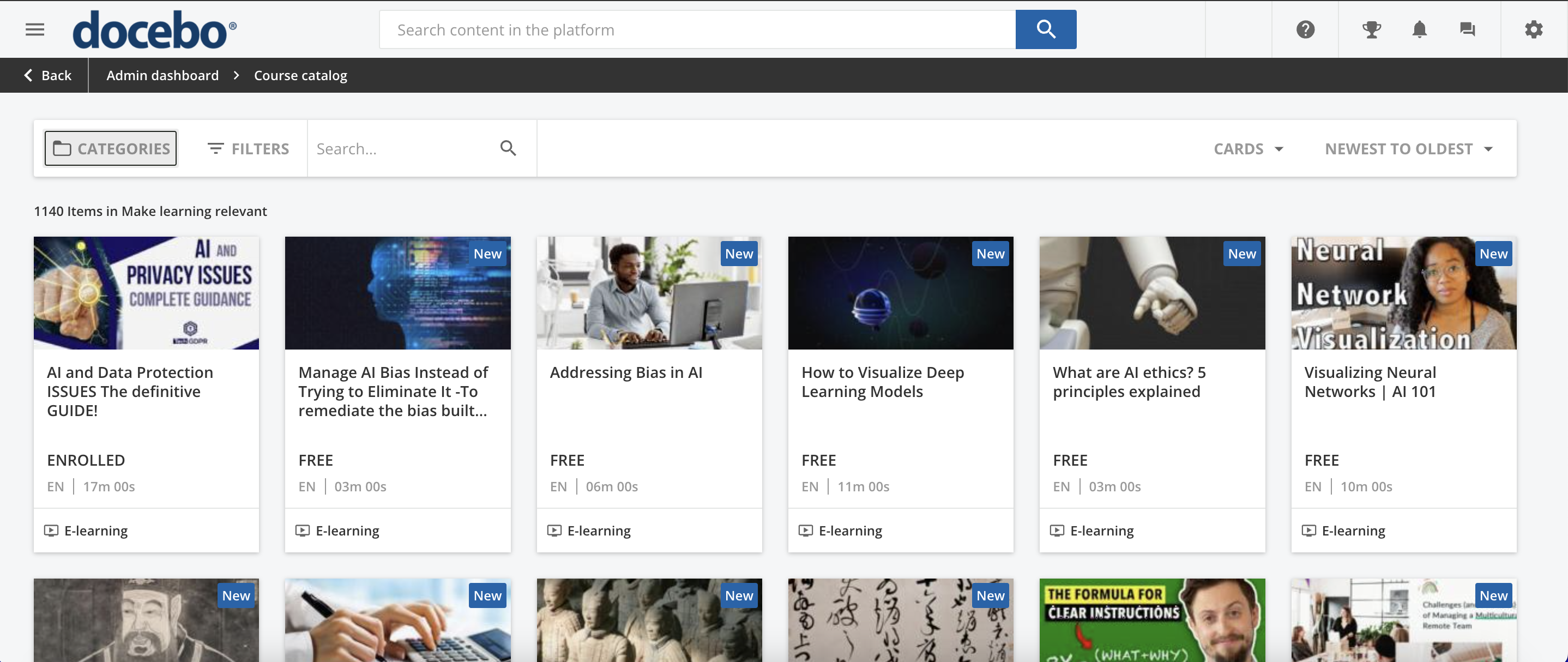Open the CATEGORIES panel
1568x662 pixels.
pos(111,148)
